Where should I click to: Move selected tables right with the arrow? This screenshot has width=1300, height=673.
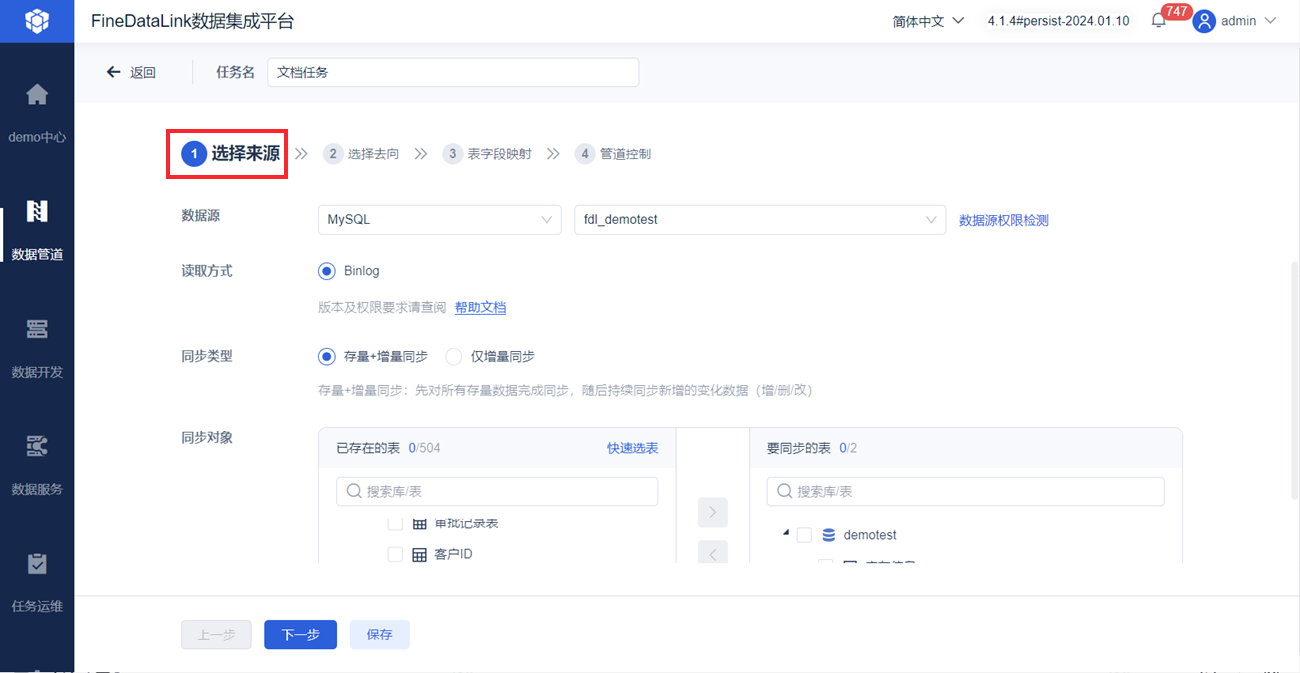712,512
